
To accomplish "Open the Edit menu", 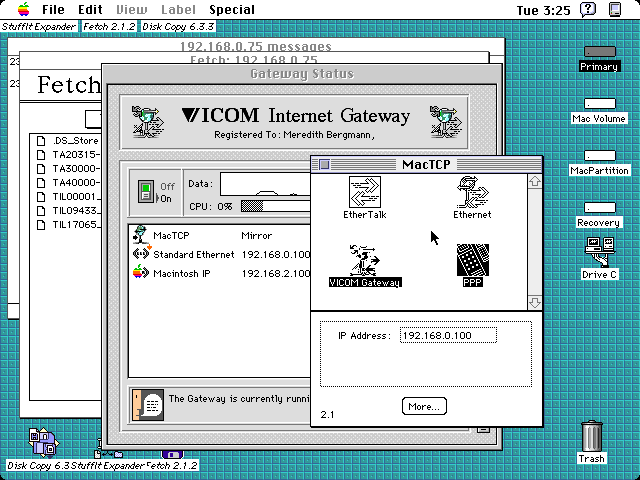I will click(x=90, y=9).
